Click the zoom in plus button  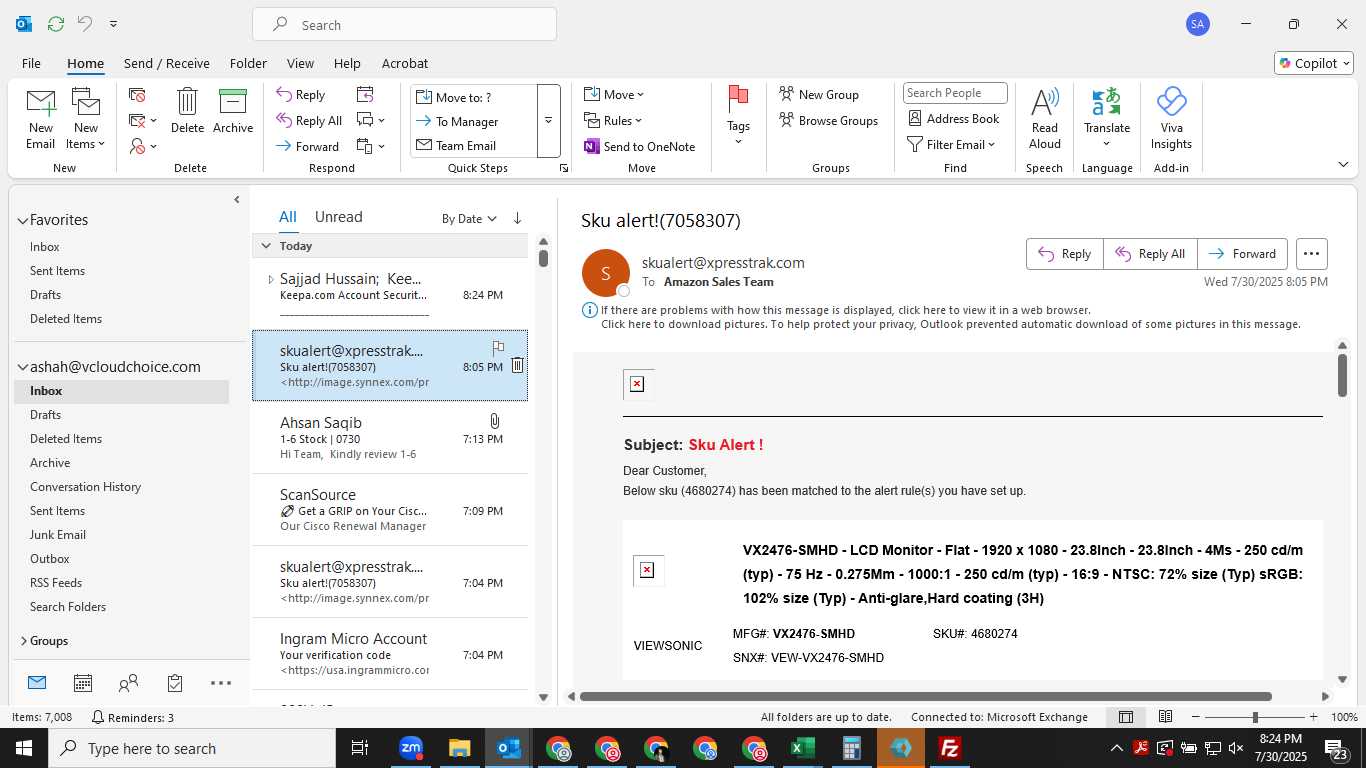(1314, 717)
